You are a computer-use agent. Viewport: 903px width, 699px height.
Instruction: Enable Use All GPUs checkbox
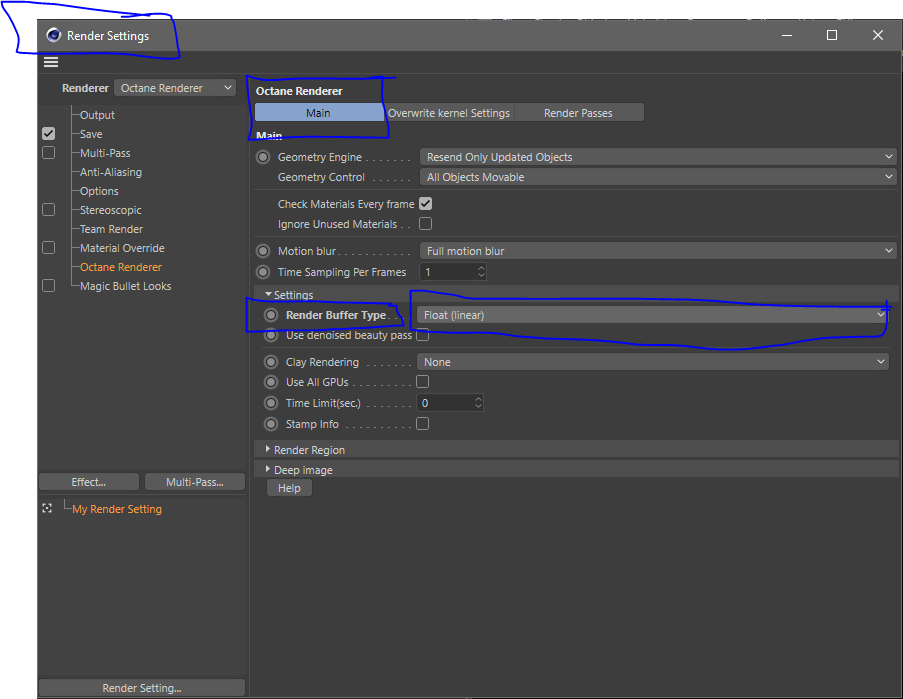pos(423,382)
